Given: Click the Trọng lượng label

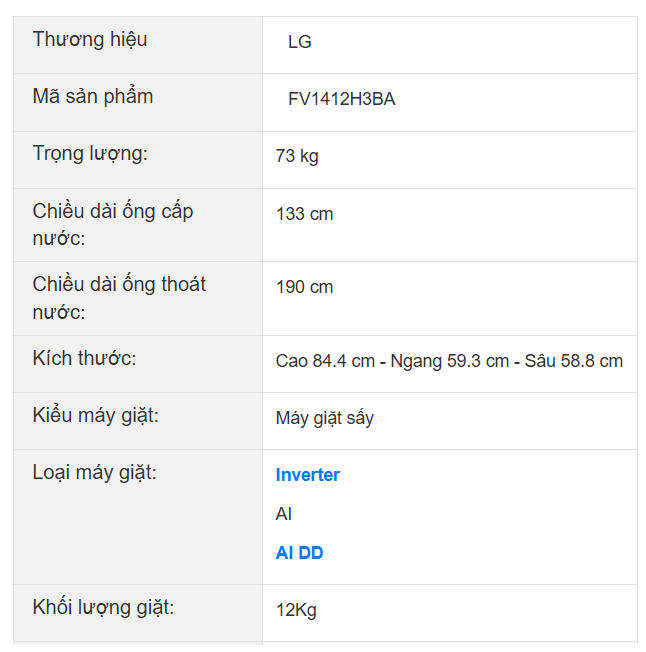Looking at the screenshot, I should pyautogui.click(x=90, y=154).
